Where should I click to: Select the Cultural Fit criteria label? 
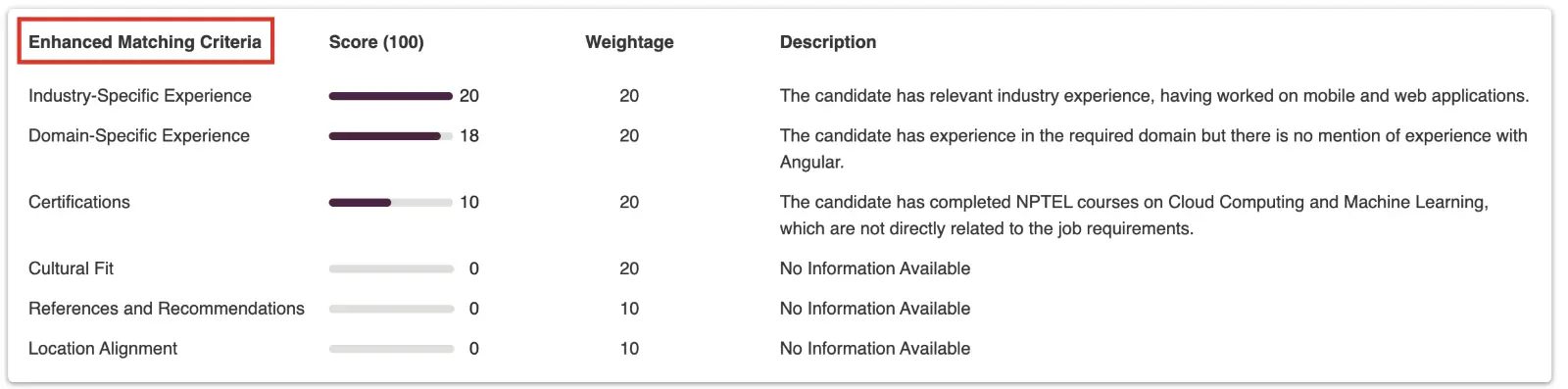click(71, 268)
